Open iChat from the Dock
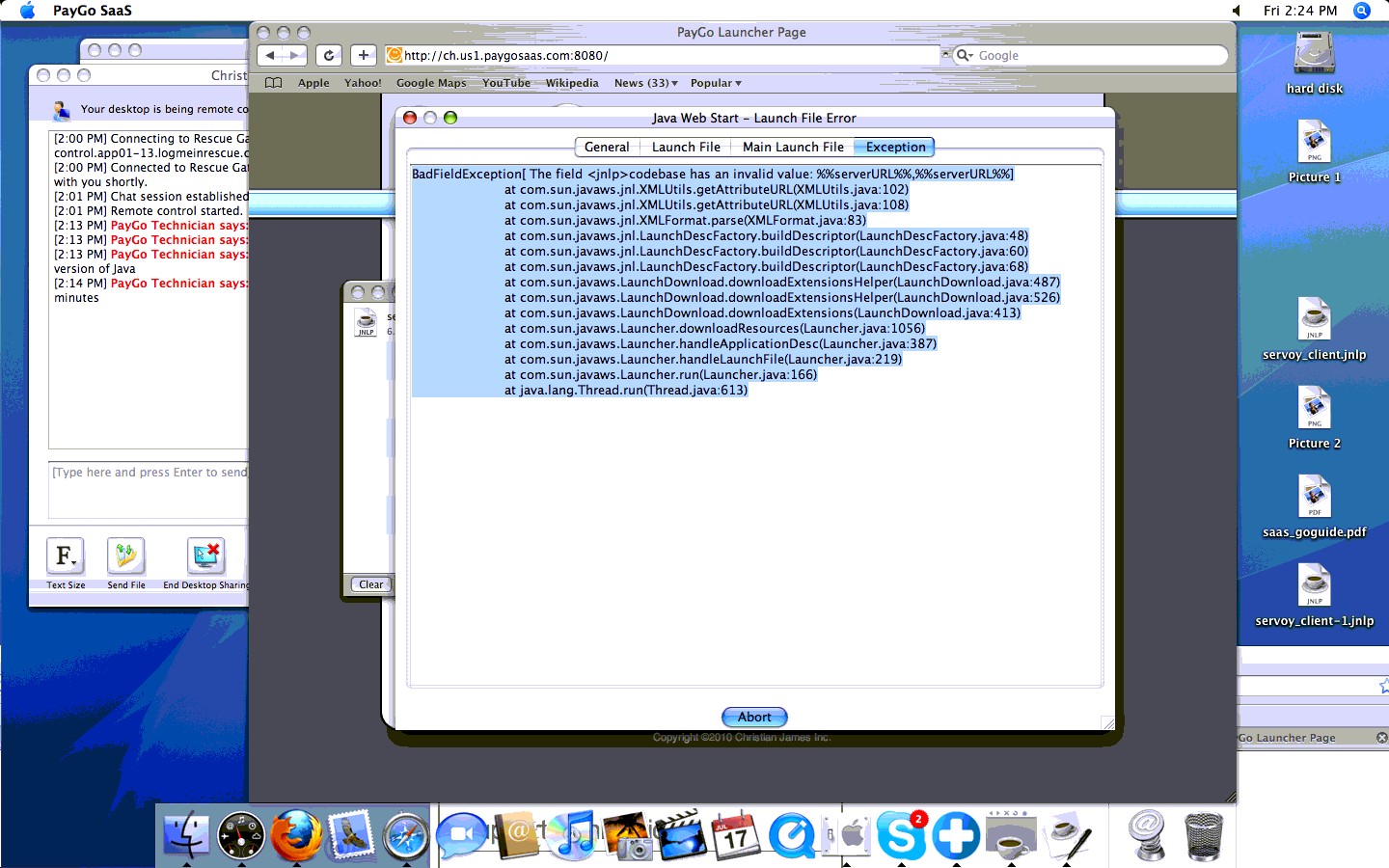1389x868 pixels. coord(462,835)
